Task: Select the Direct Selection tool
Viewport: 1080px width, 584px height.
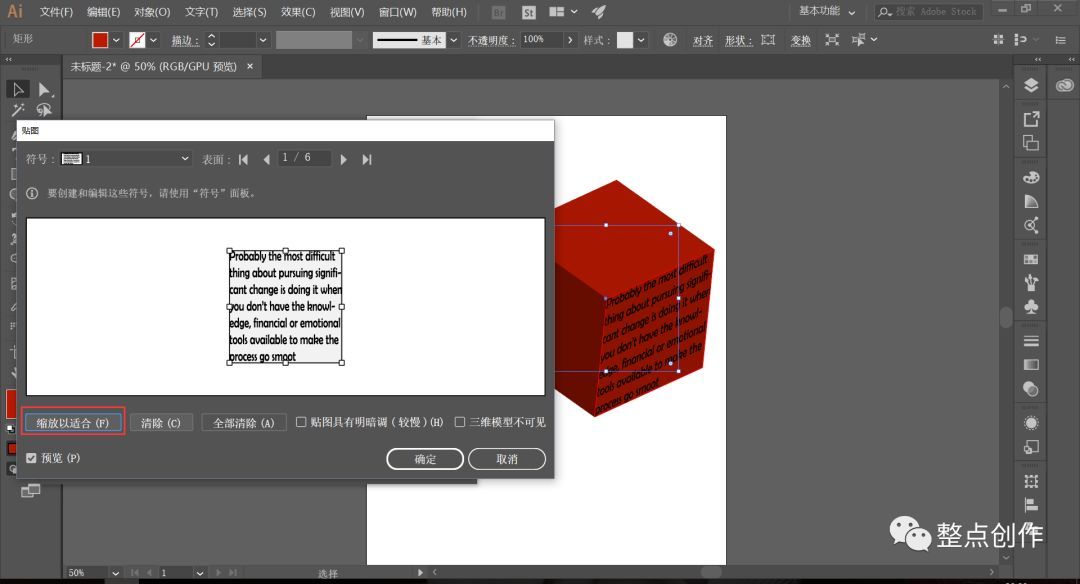Action: pos(45,90)
